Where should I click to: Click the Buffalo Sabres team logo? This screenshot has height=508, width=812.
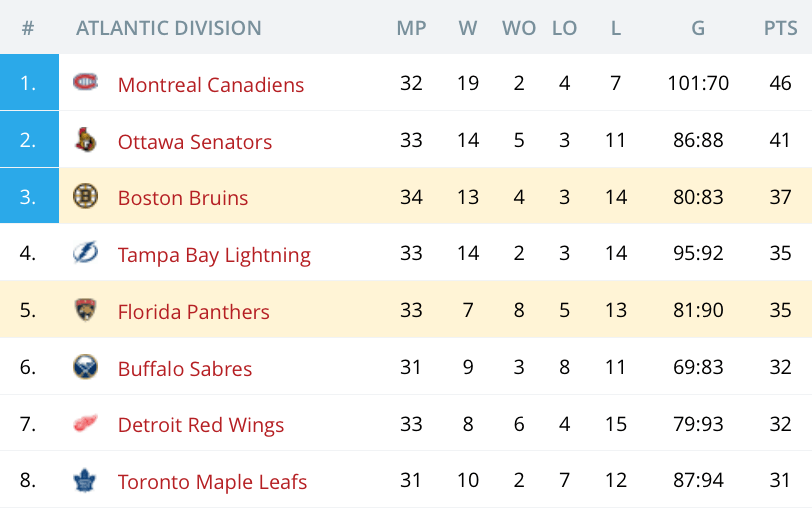click(85, 367)
